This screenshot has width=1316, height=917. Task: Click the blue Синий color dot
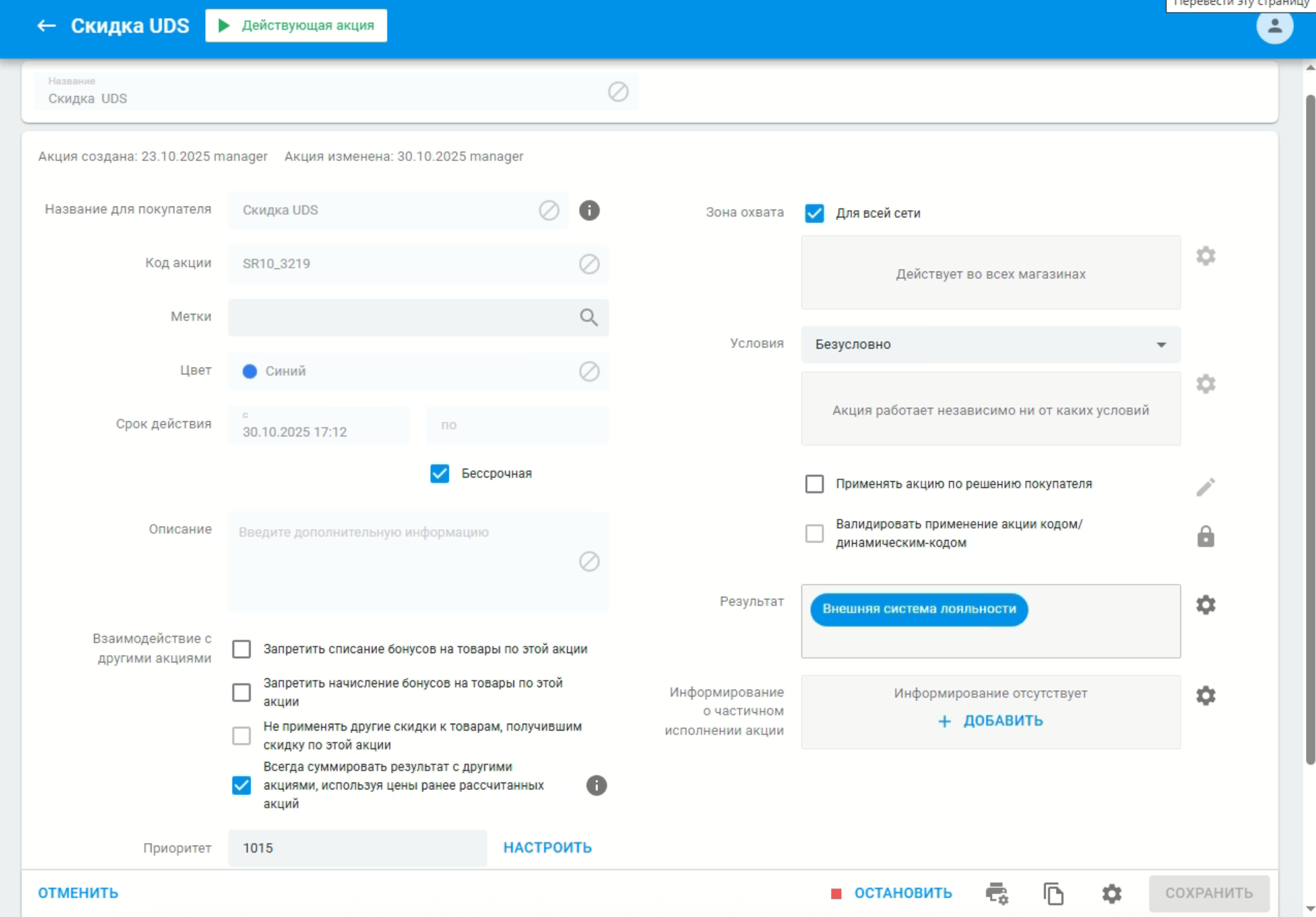249,371
